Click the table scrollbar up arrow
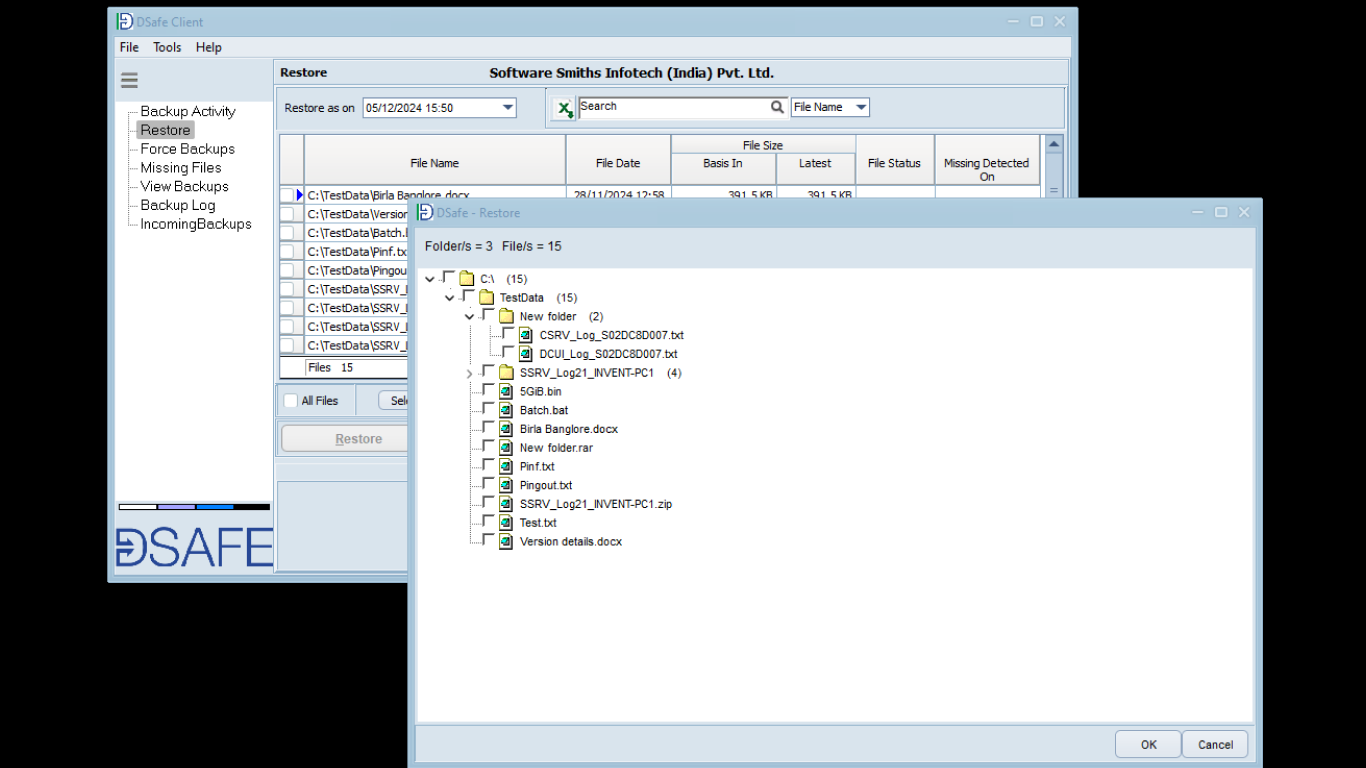Screen dimensions: 1366x768 pyautogui.click(x=1053, y=145)
